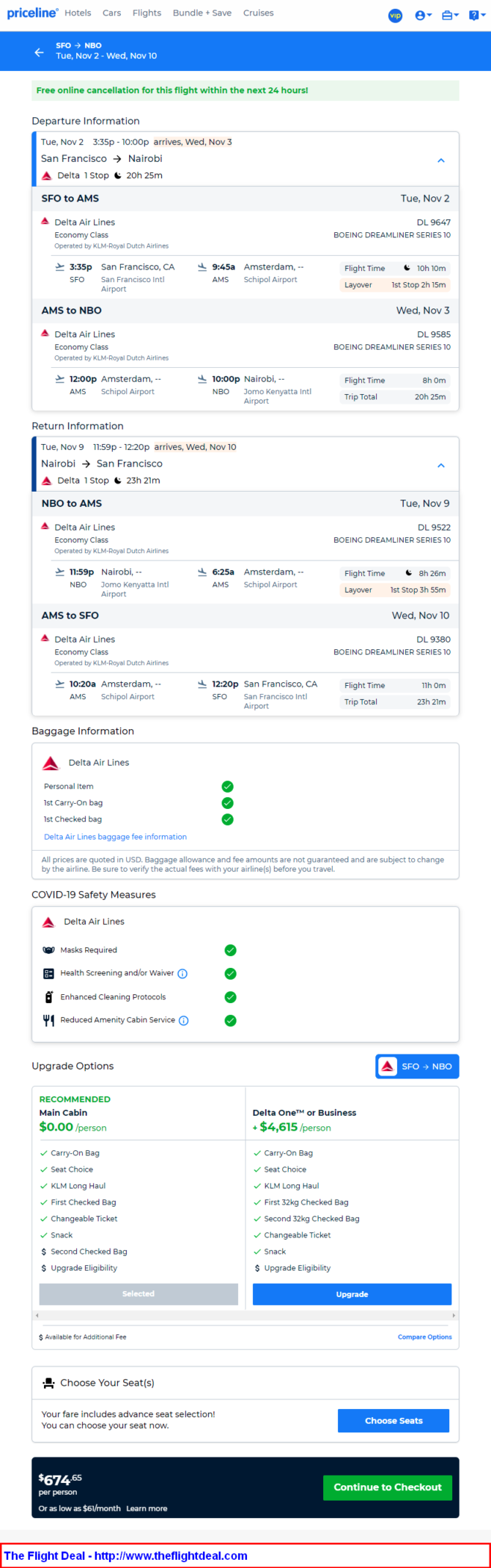Click the landing icon beside 12:20p San Francisco
Viewport: 491px width, 1568px height.
click(202, 684)
